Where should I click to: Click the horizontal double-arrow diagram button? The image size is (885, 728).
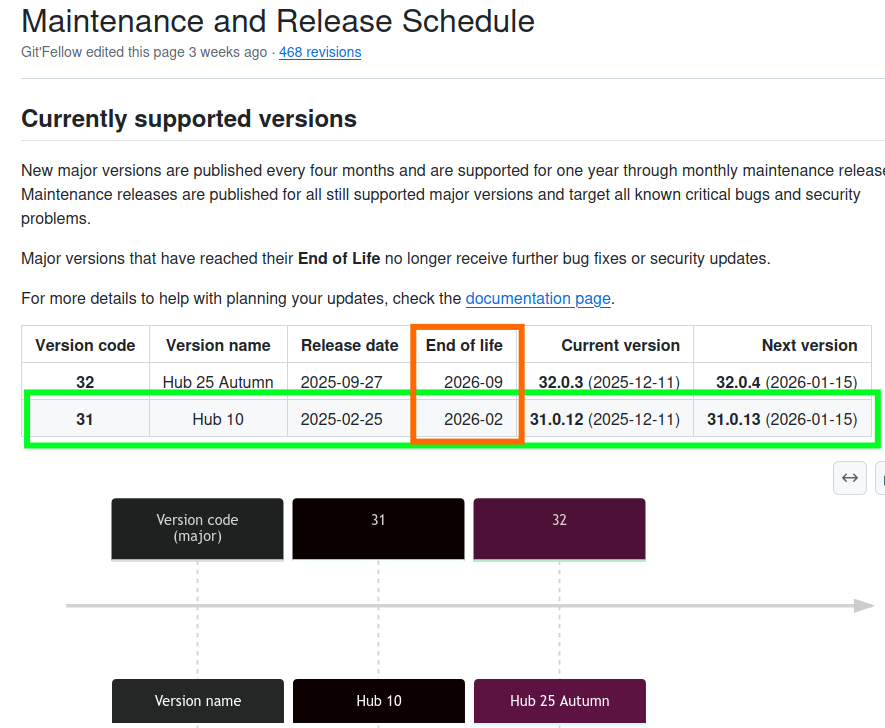click(849, 478)
